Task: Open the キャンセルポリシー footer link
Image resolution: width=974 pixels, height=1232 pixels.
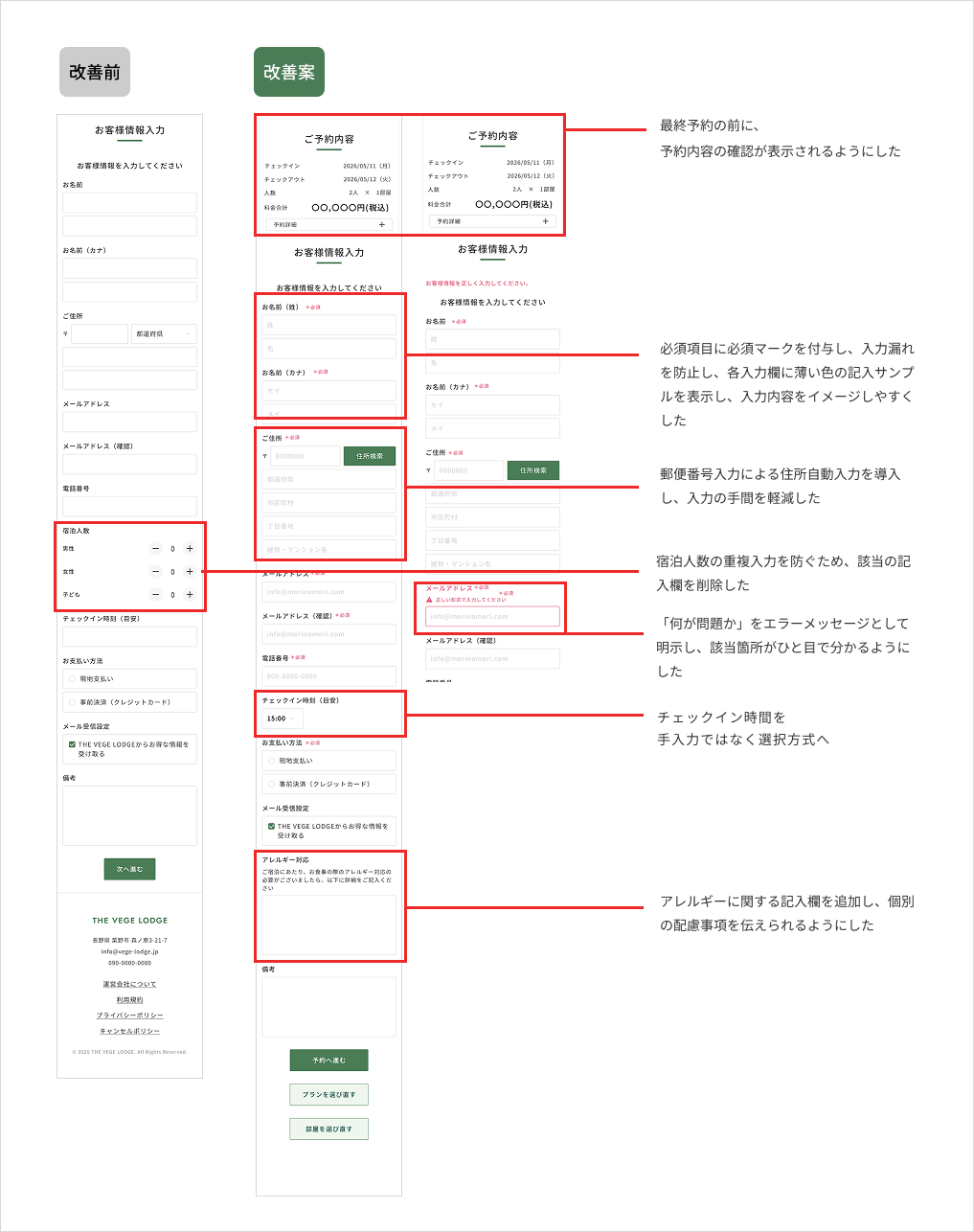Action: coord(129,1031)
